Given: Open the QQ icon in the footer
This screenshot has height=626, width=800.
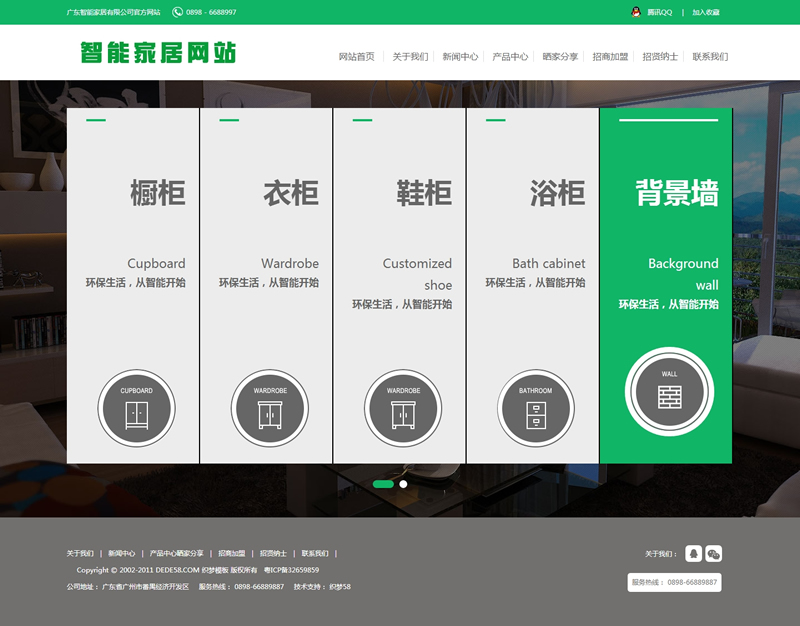Looking at the screenshot, I should coord(693,554).
